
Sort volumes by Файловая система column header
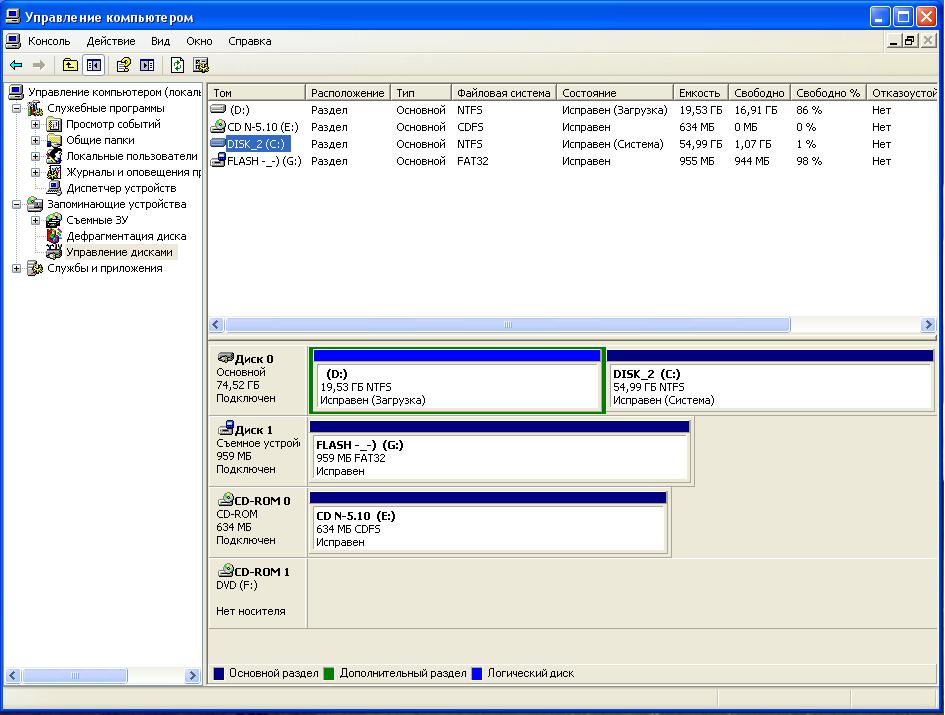[x=503, y=93]
